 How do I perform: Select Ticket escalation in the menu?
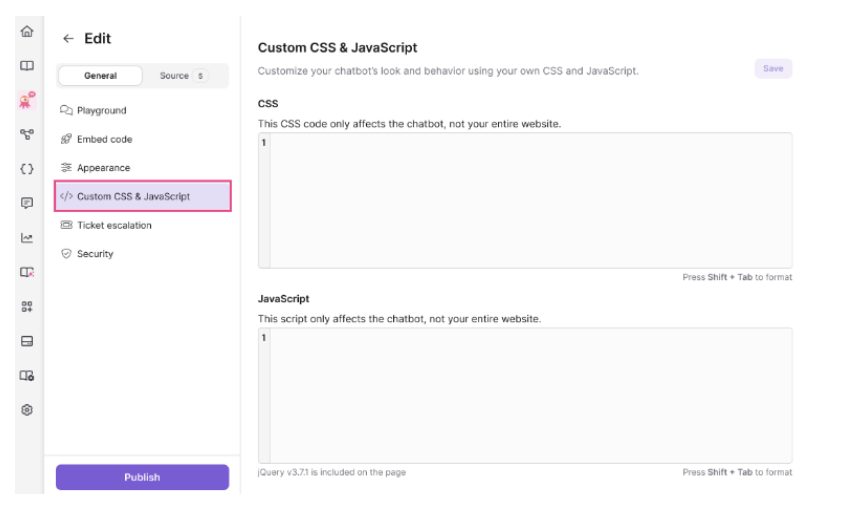point(114,225)
